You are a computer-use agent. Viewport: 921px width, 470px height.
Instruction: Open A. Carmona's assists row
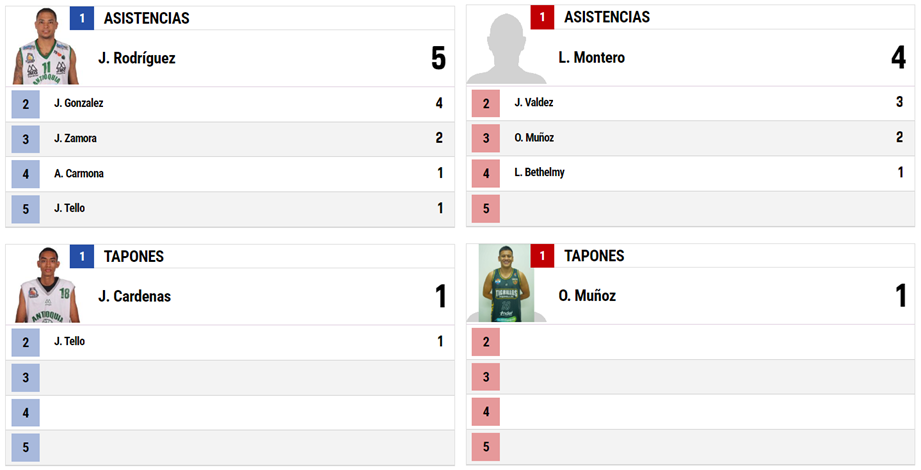pyautogui.click(x=230, y=174)
